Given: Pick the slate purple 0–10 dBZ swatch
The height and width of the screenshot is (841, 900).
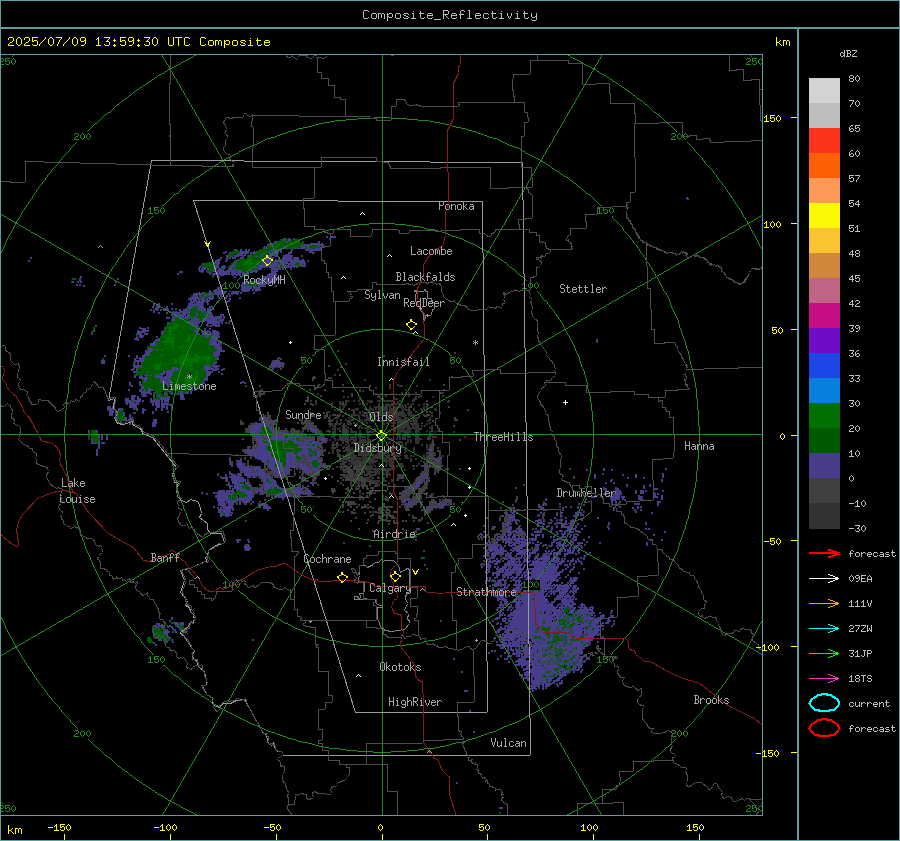Looking at the screenshot, I should [x=824, y=466].
